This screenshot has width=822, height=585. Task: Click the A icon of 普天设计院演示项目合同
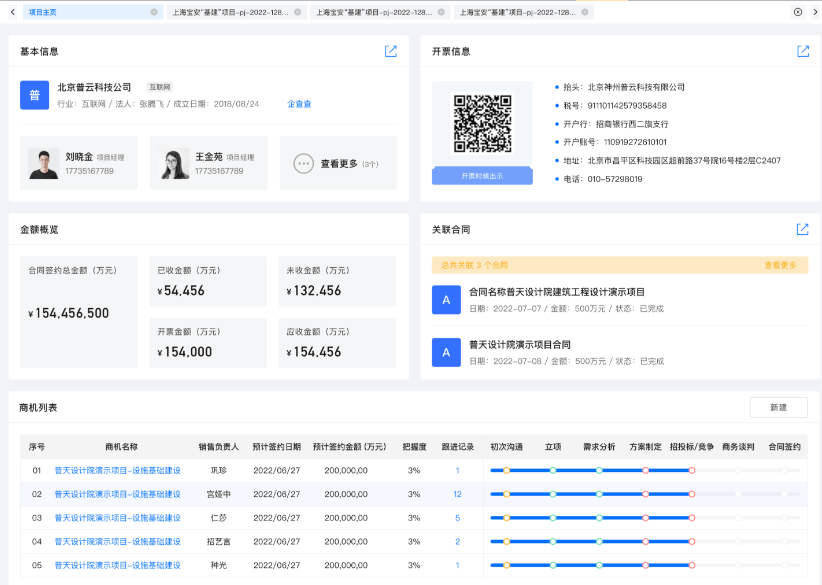(446, 352)
